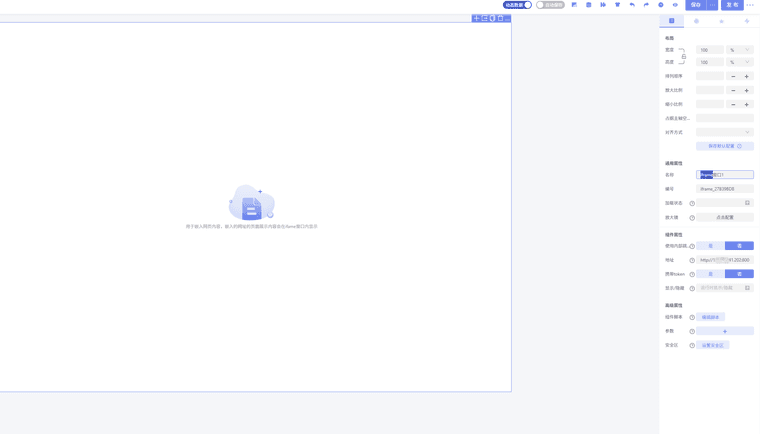
Task: Click the 名称 name input field
Action: [725, 175]
